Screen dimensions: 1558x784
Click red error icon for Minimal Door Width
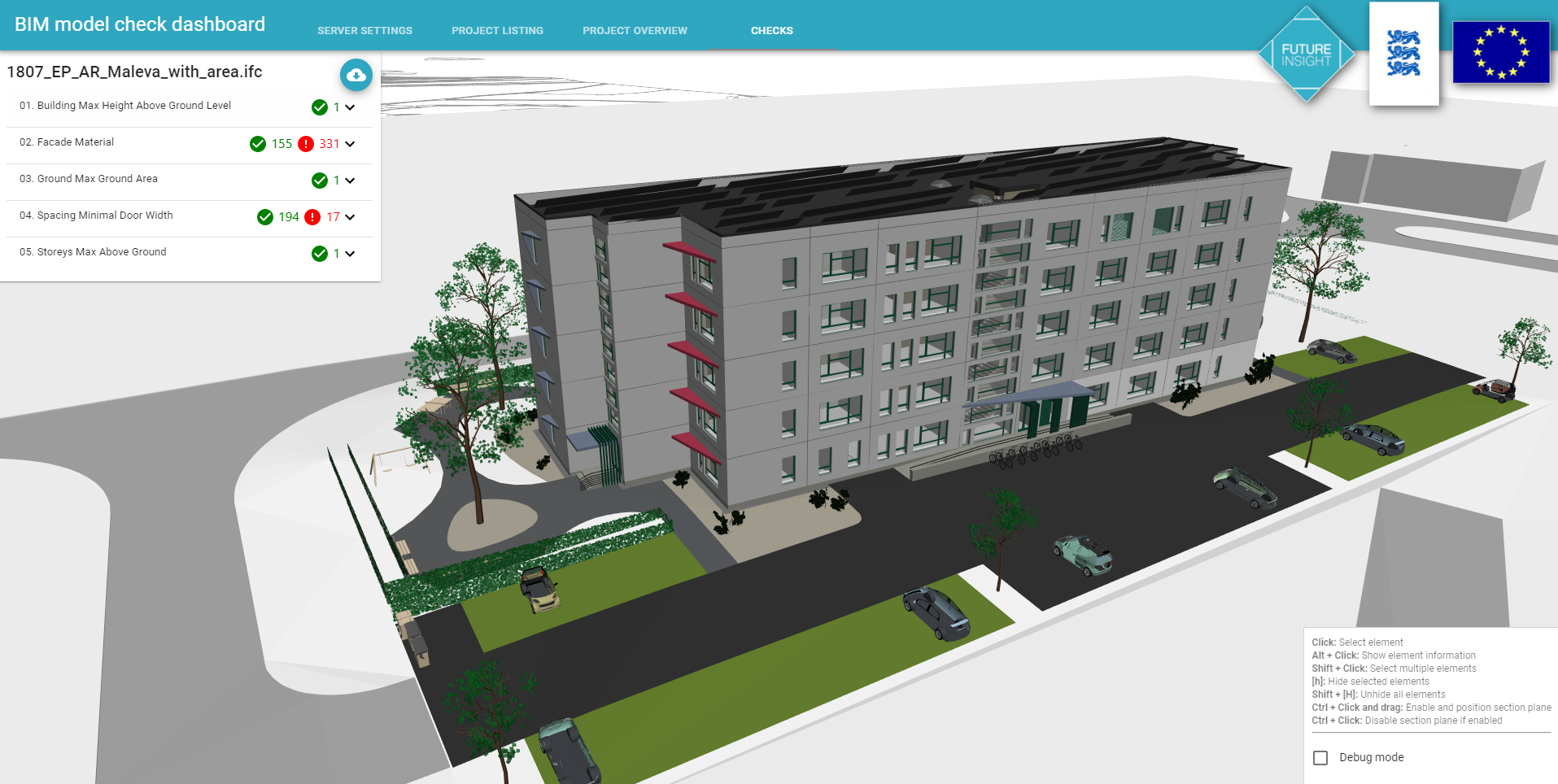(x=312, y=217)
